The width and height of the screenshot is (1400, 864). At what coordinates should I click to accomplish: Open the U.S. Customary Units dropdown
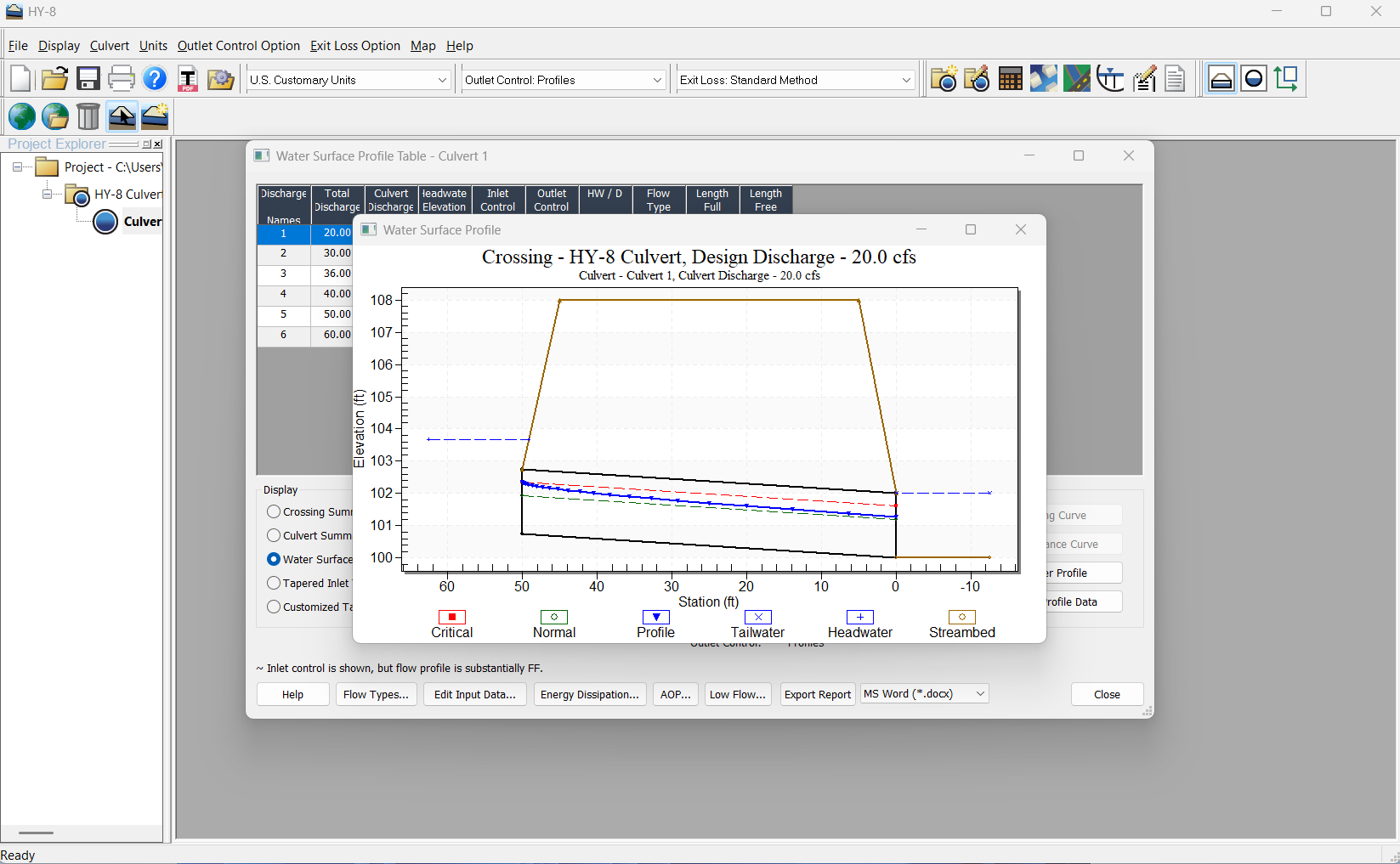coord(349,80)
